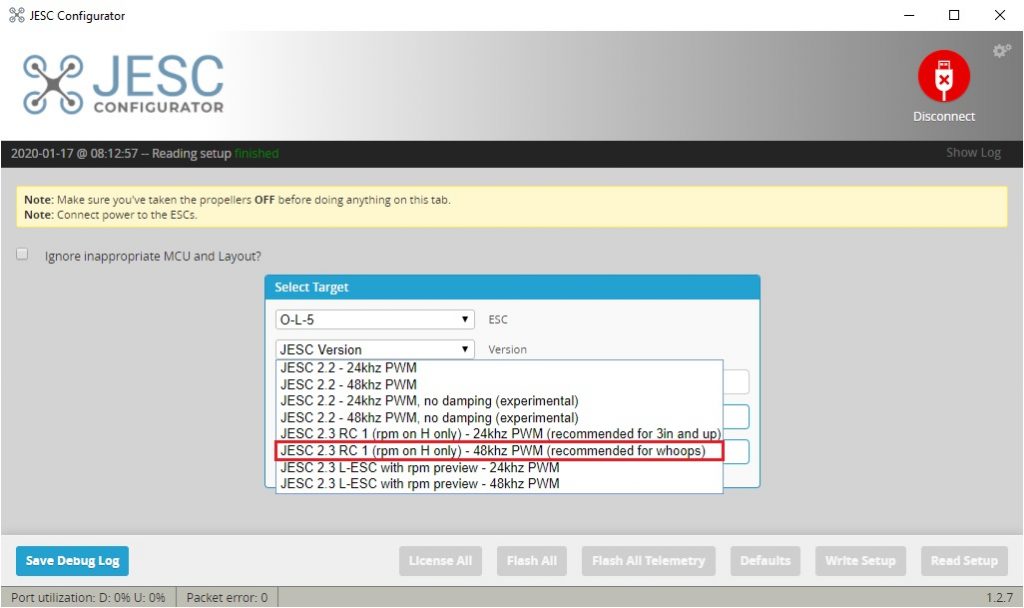The width and height of the screenshot is (1024, 608).
Task: Click the Defaults button
Action: (765, 561)
